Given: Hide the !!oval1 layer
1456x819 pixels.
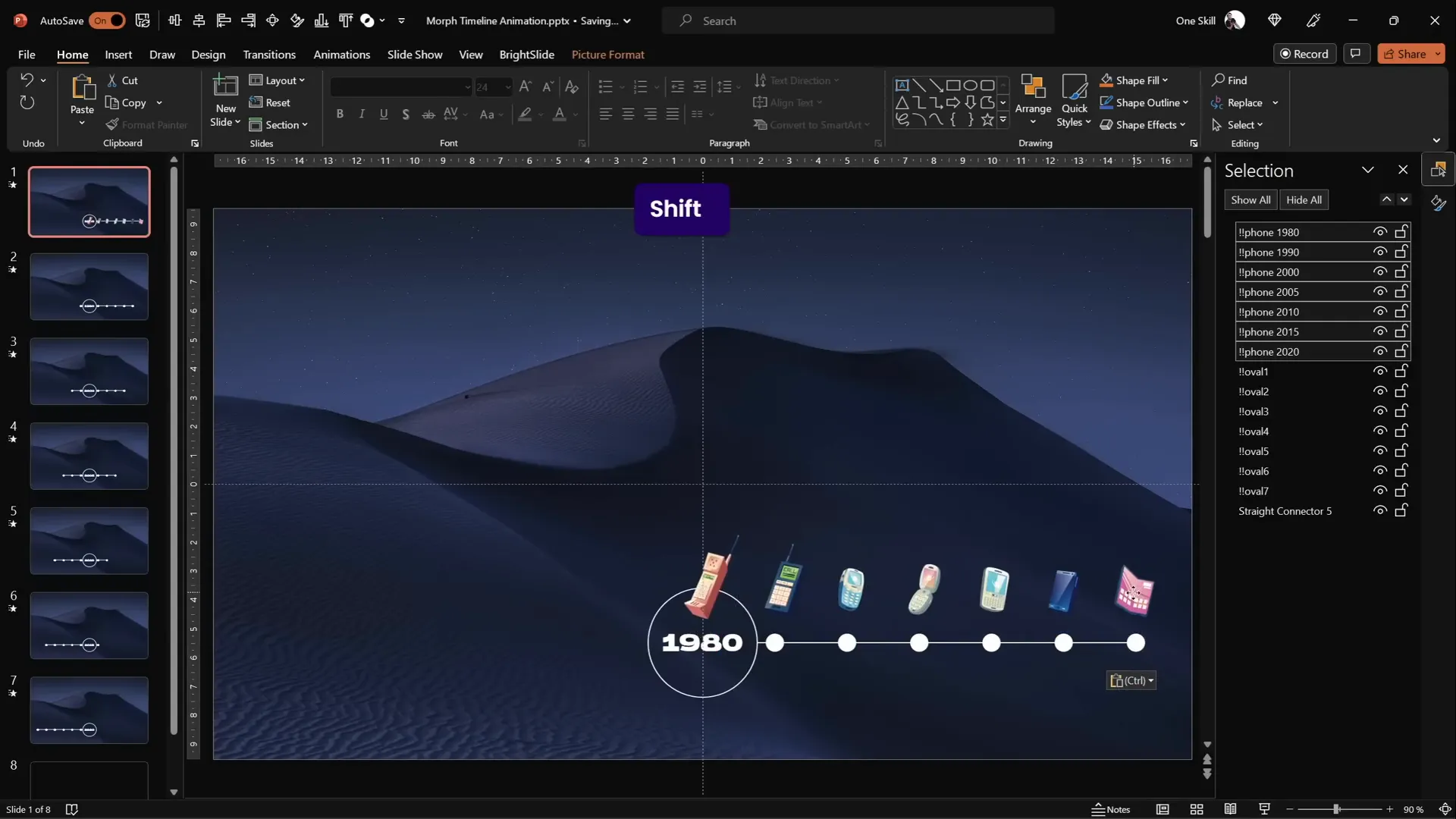Looking at the screenshot, I should click(x=1380, y=371).
